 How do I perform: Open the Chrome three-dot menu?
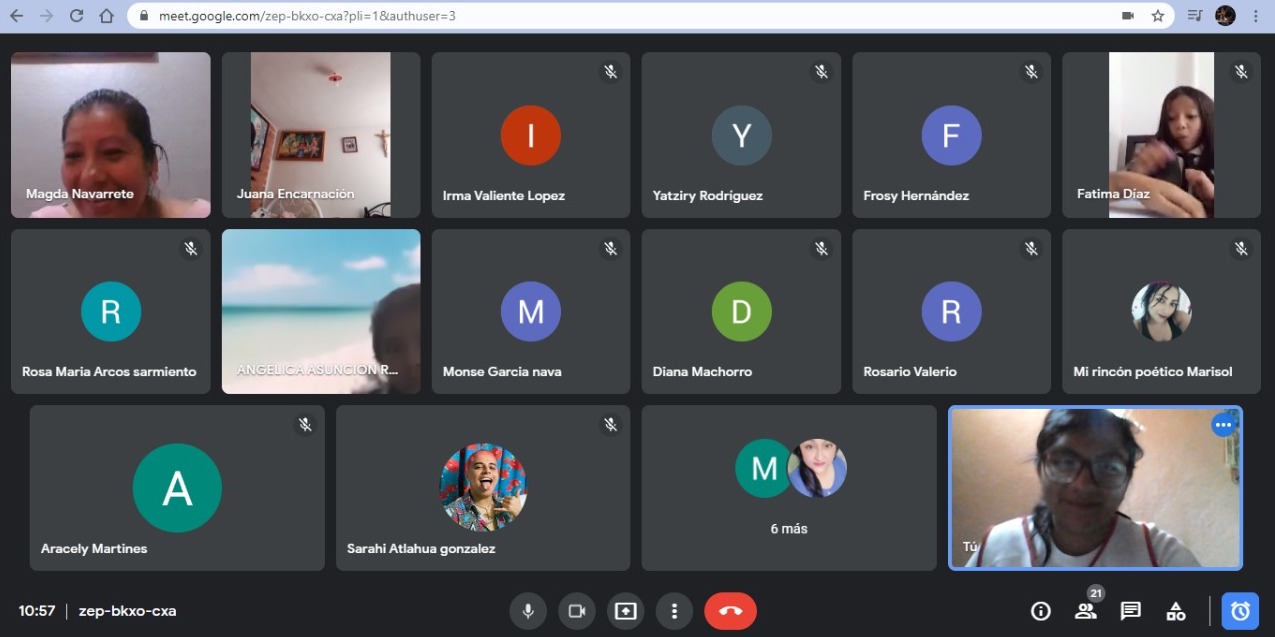point(1255,16)
